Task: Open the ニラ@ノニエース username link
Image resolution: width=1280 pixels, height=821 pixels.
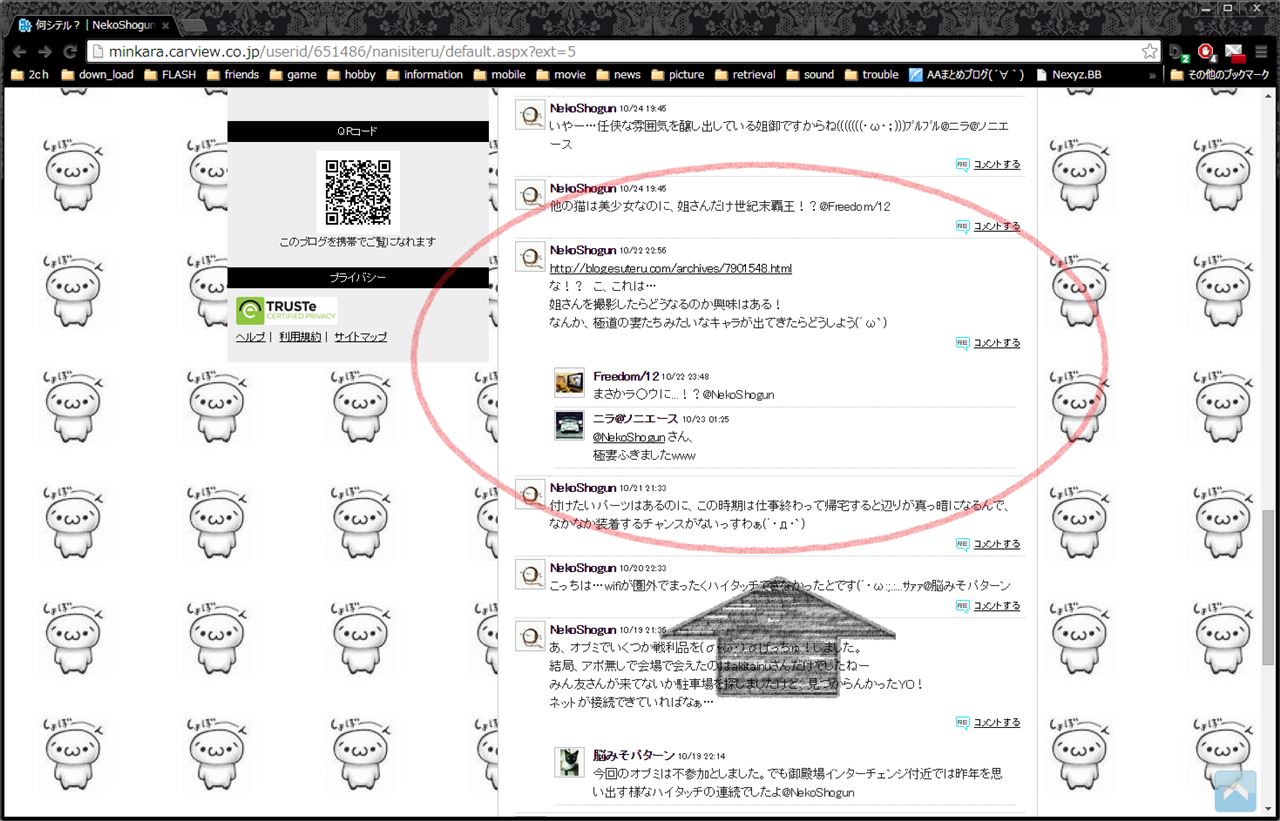Action: 635,418
